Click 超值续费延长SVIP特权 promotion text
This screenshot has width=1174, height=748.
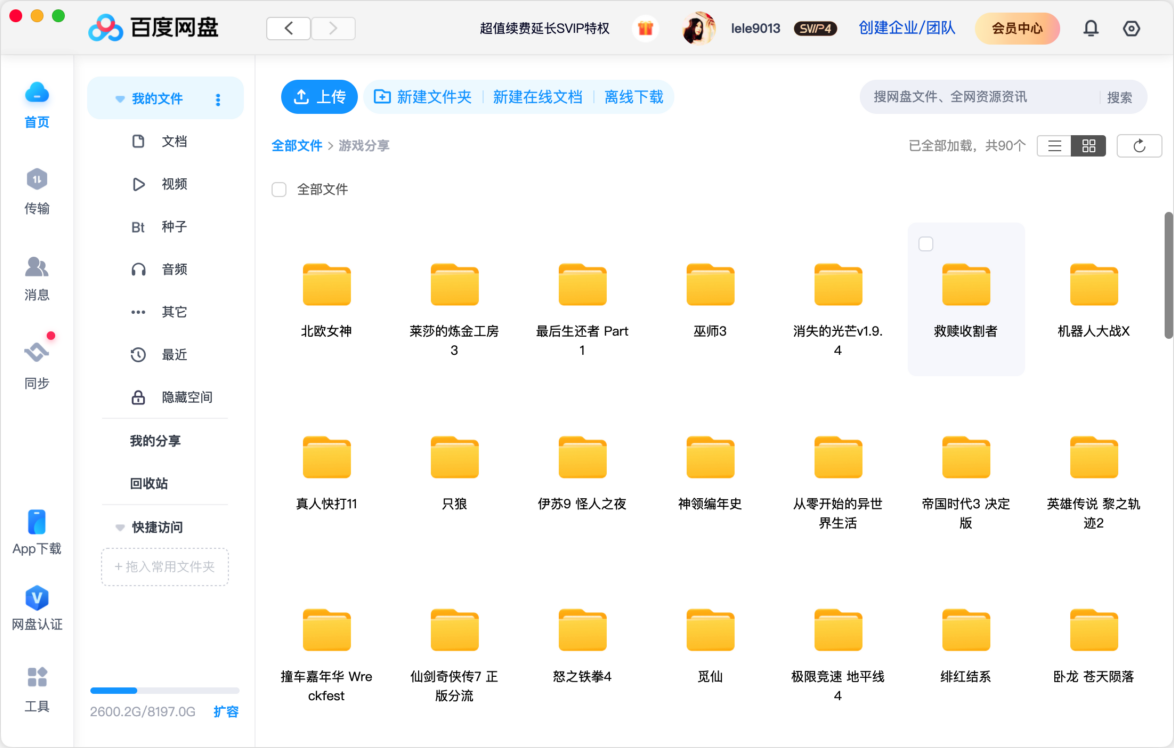[544, 28]
